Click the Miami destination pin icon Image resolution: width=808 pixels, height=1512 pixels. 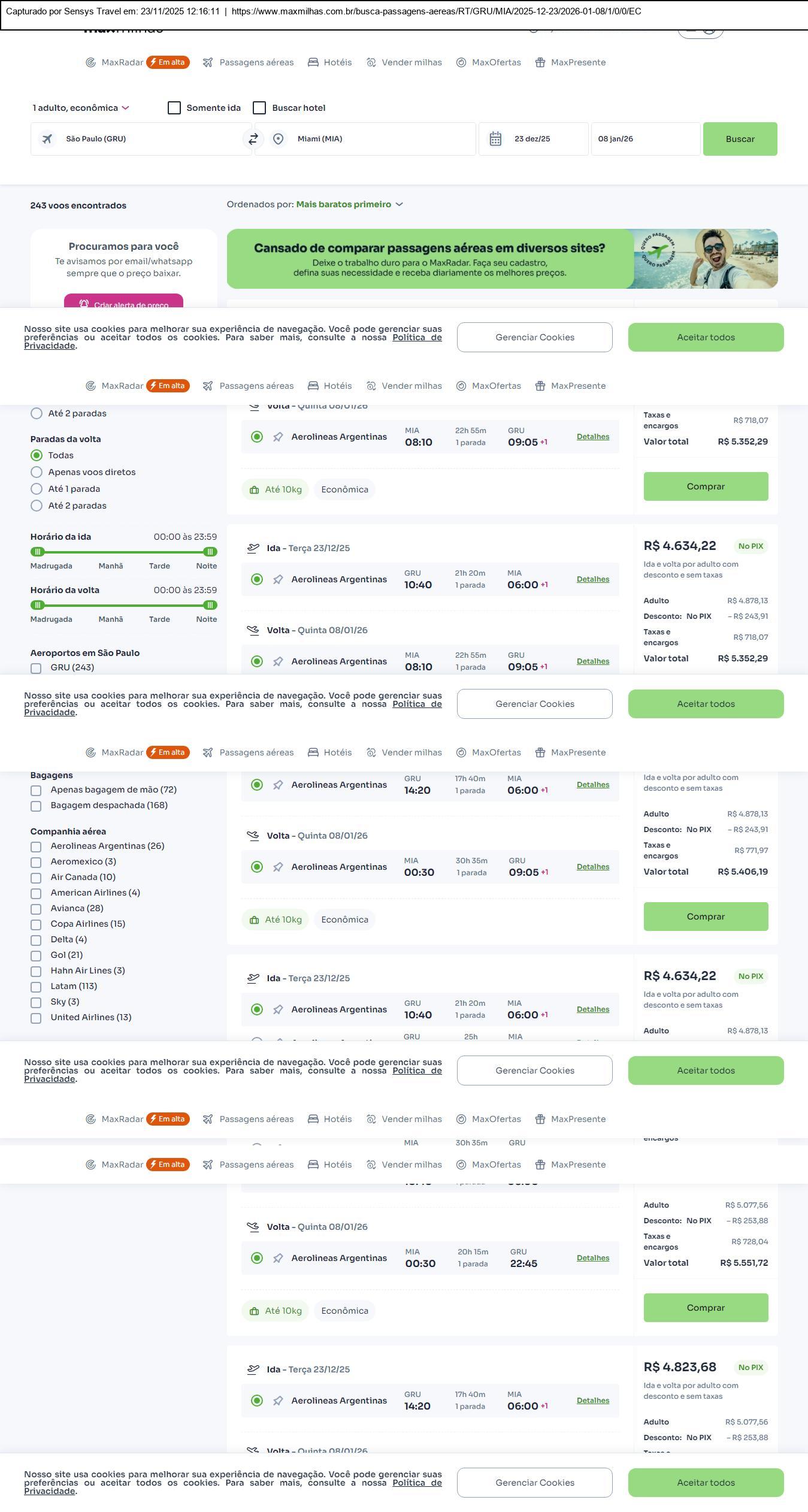278,139
